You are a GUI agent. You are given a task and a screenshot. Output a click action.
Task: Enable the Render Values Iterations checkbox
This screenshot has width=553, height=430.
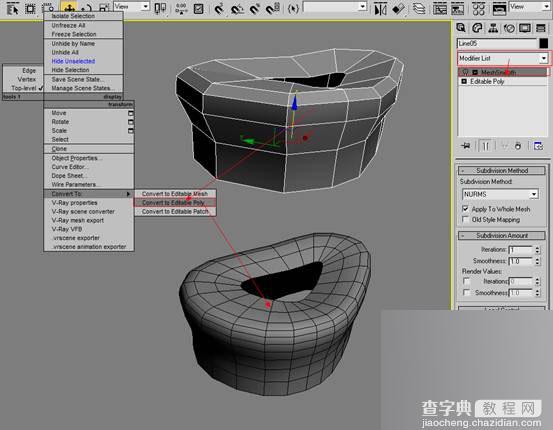point(467,281)
